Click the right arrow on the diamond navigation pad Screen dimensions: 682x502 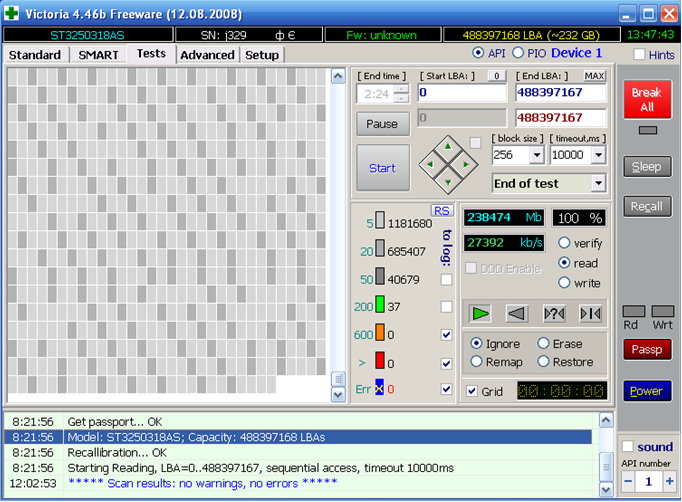click(466, 164)
